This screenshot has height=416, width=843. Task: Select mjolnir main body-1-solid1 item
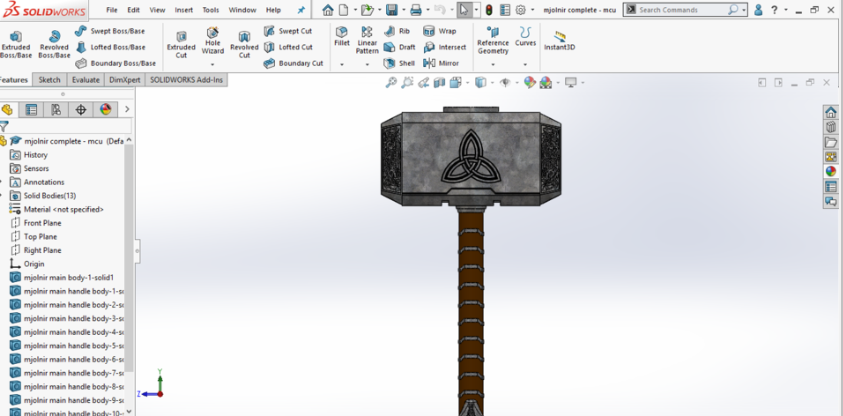tap(69, 278)
